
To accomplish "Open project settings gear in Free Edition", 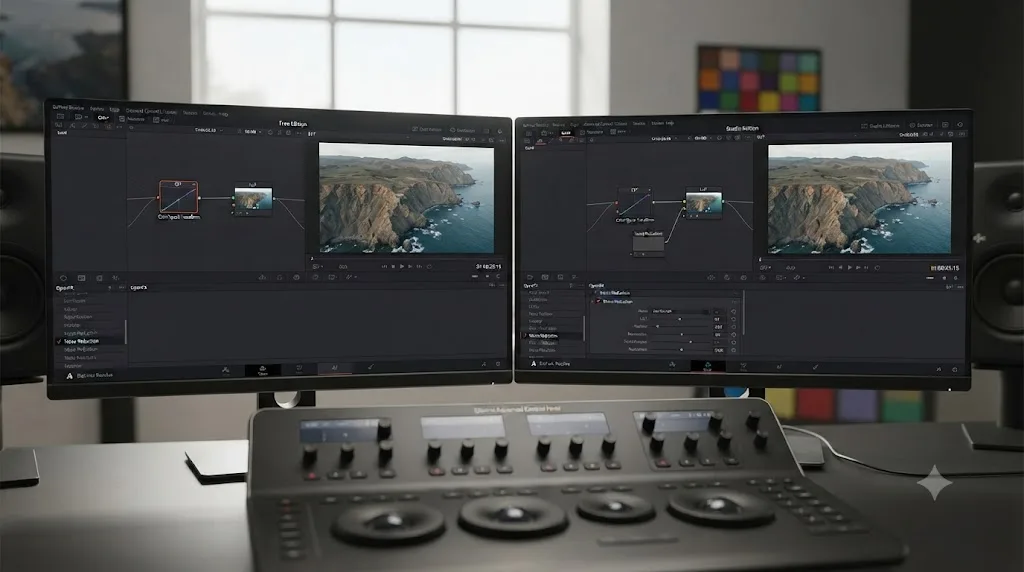I will [498, 364].
